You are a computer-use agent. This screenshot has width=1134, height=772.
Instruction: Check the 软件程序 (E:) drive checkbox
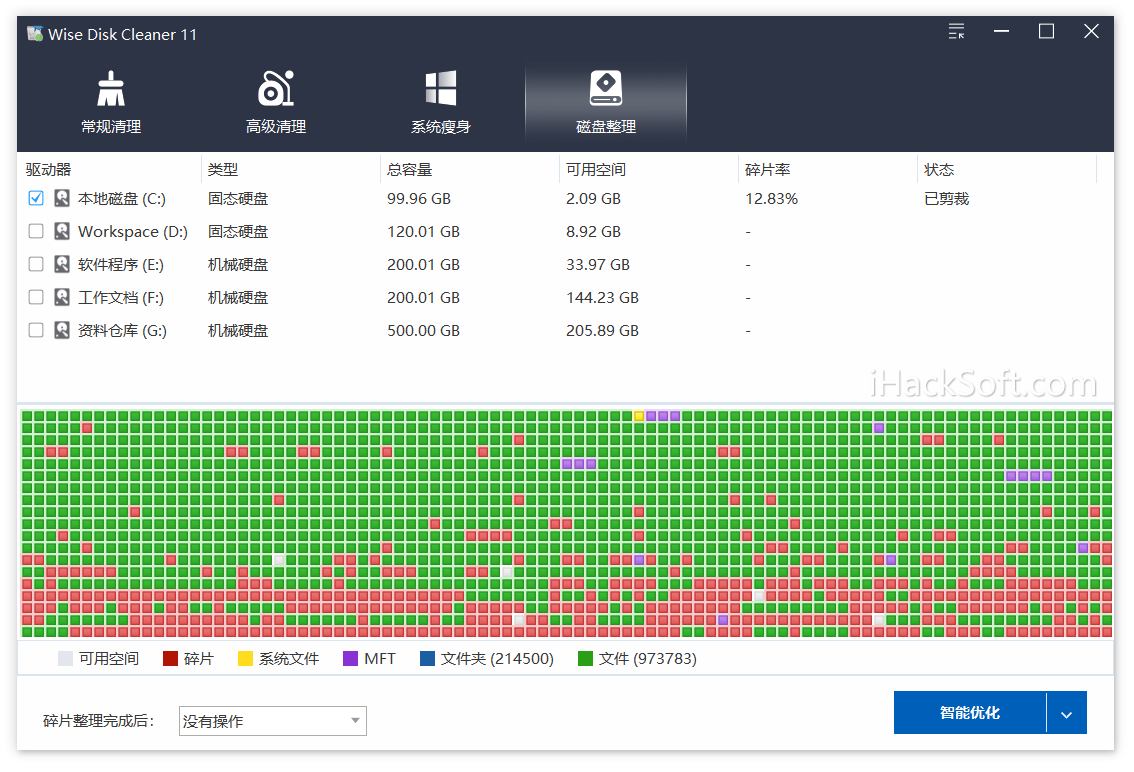pos(36,264)
